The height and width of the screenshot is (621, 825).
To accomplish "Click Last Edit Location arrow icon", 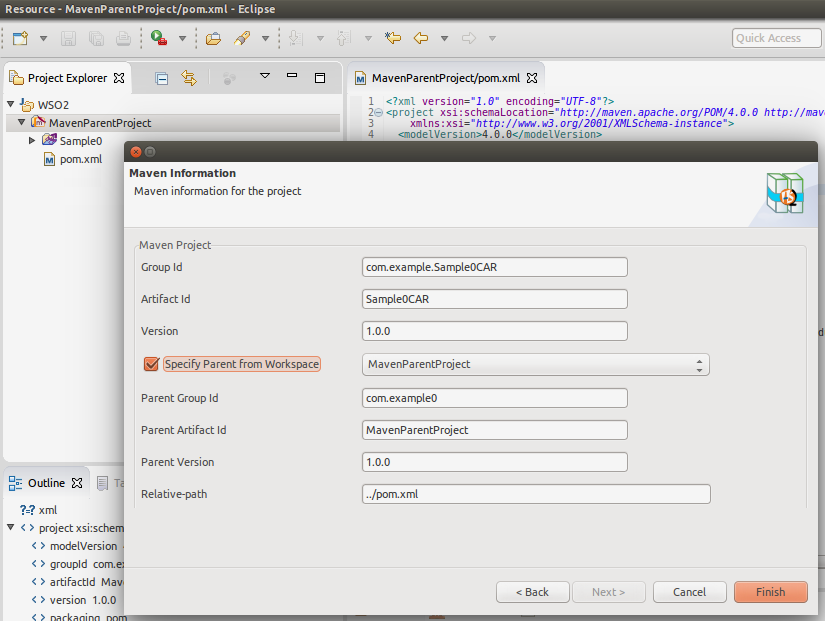I will (x=393, y=39).
